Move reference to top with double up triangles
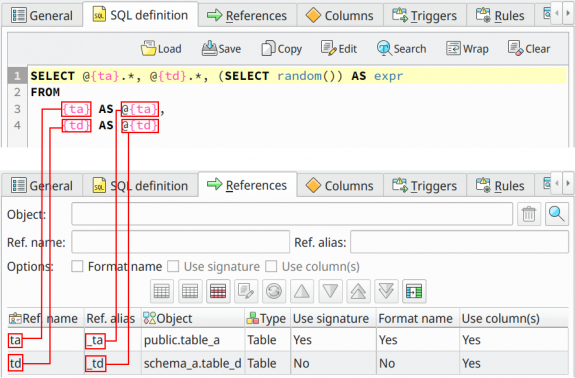Screen dimensions: 575x378 (358, 291)
